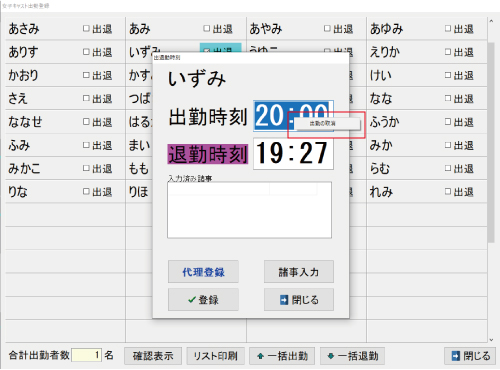The height and width of the screenshot is (370, 500).
Task: Toggle the 出退 checkbox for らむ
Action: click(x=448, y=168)
